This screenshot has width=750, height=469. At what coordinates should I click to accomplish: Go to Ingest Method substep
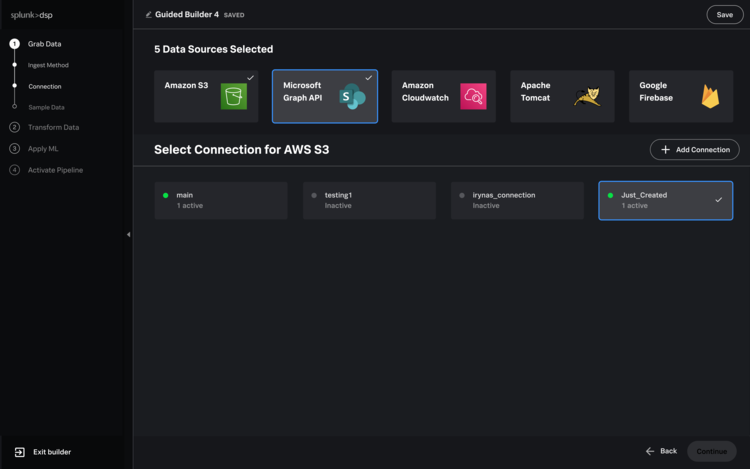coord(48,65)
